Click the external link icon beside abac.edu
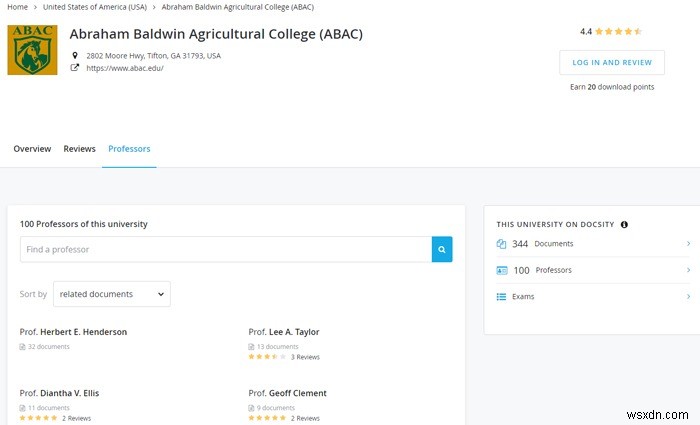Image resolution: width=700 pixels, height=425 pixels. (x=74, y=68)
